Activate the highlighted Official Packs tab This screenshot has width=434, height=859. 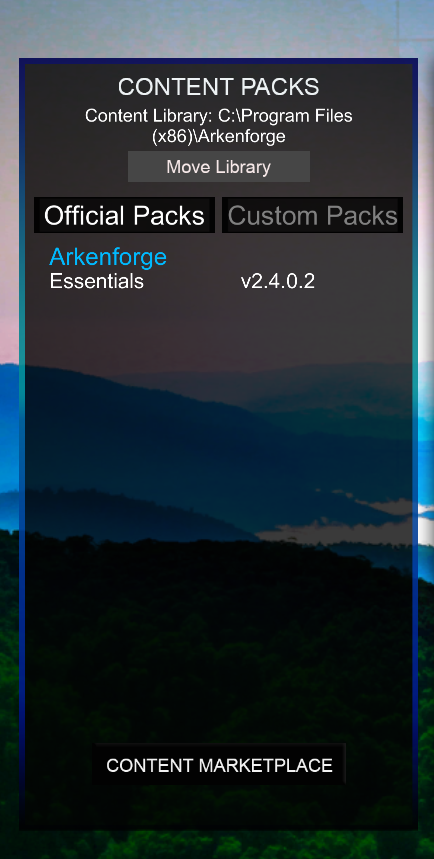124,215
